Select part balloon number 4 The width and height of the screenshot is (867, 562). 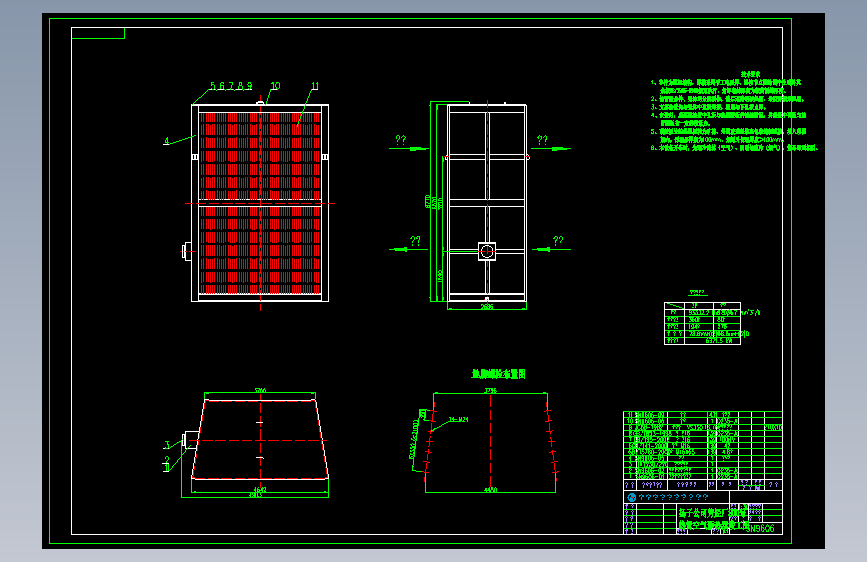166,140
